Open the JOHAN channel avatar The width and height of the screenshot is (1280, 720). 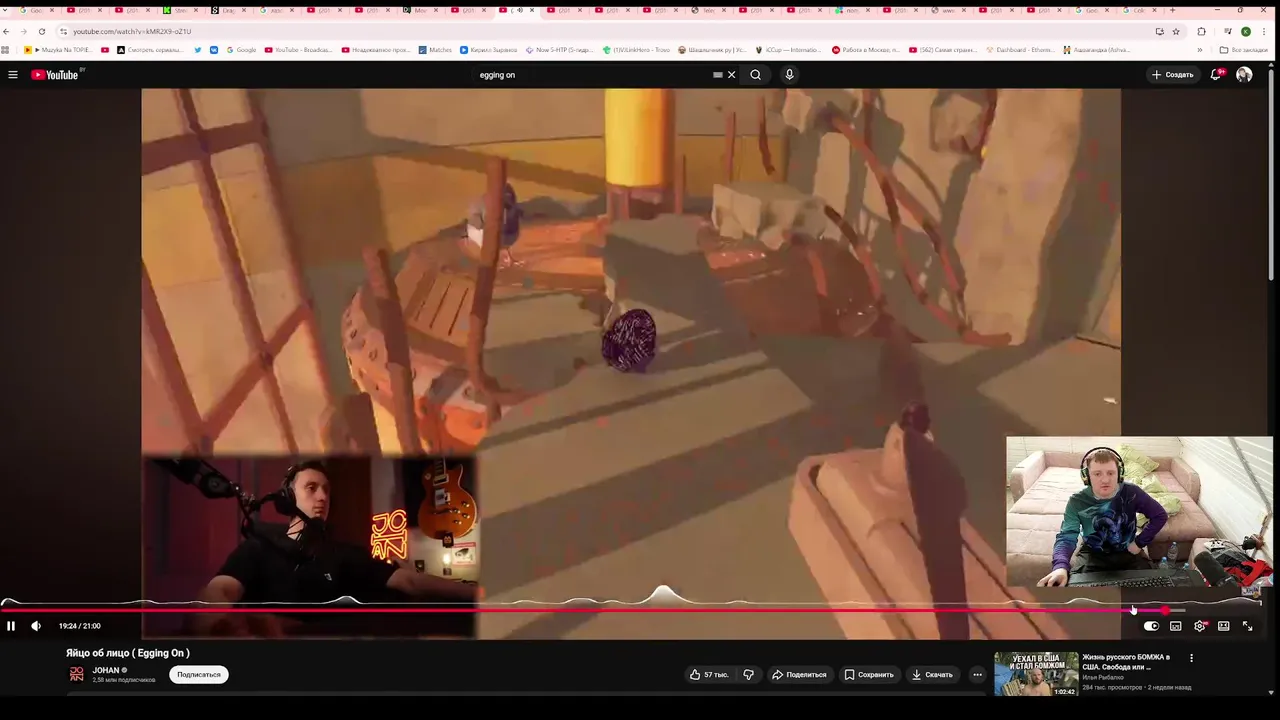[76, 674]
